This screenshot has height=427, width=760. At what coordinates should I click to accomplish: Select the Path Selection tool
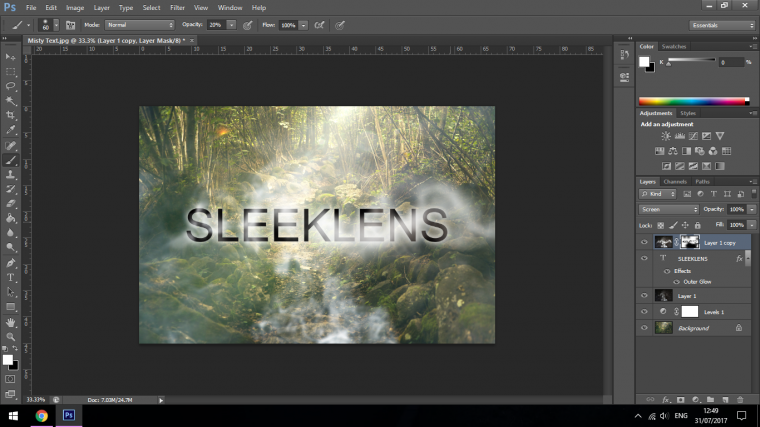tap(10, 292)
